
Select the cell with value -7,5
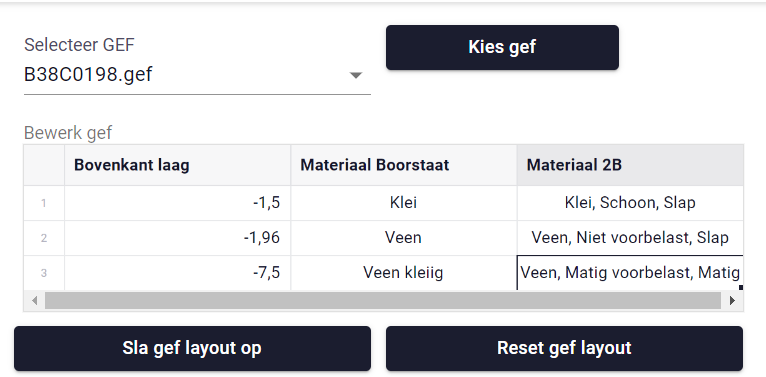(177, 272)
